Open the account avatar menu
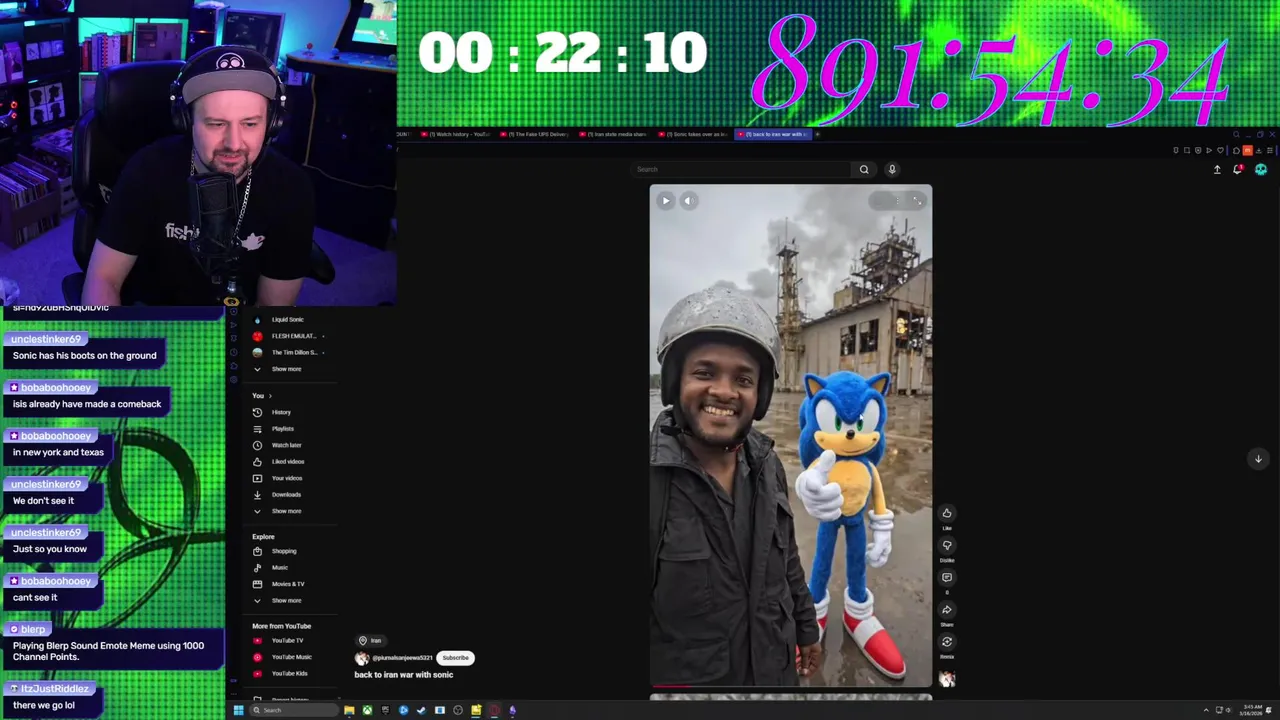This screenshot has width=1280, height=720. click(1261, 170)
